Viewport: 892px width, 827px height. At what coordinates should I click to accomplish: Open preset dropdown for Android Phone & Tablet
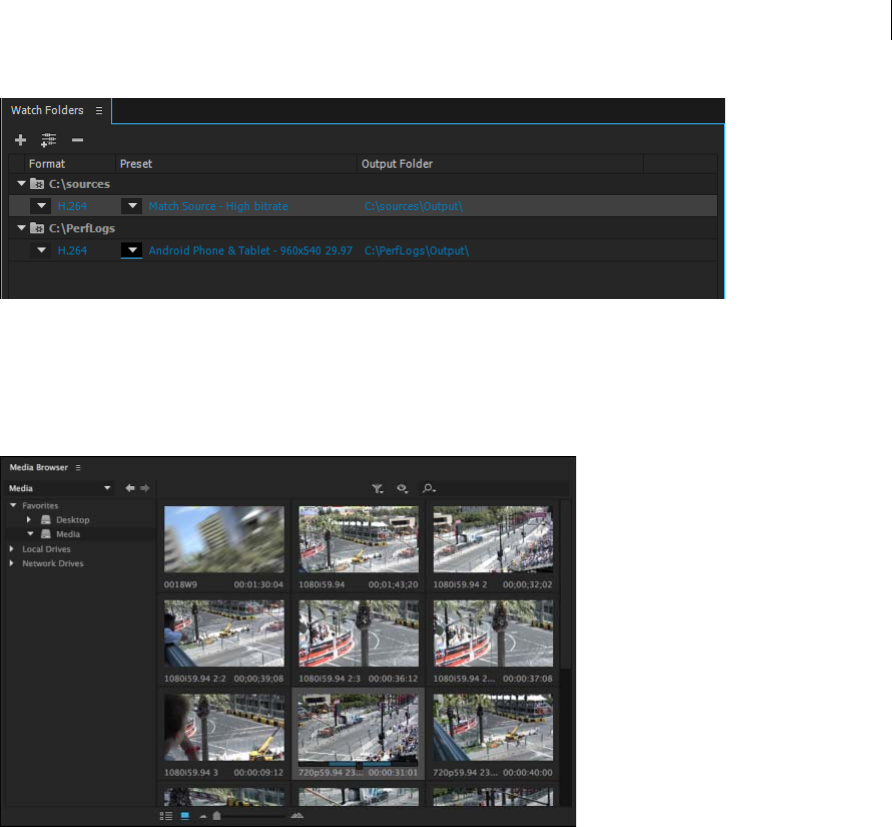(x=132, y=250)
